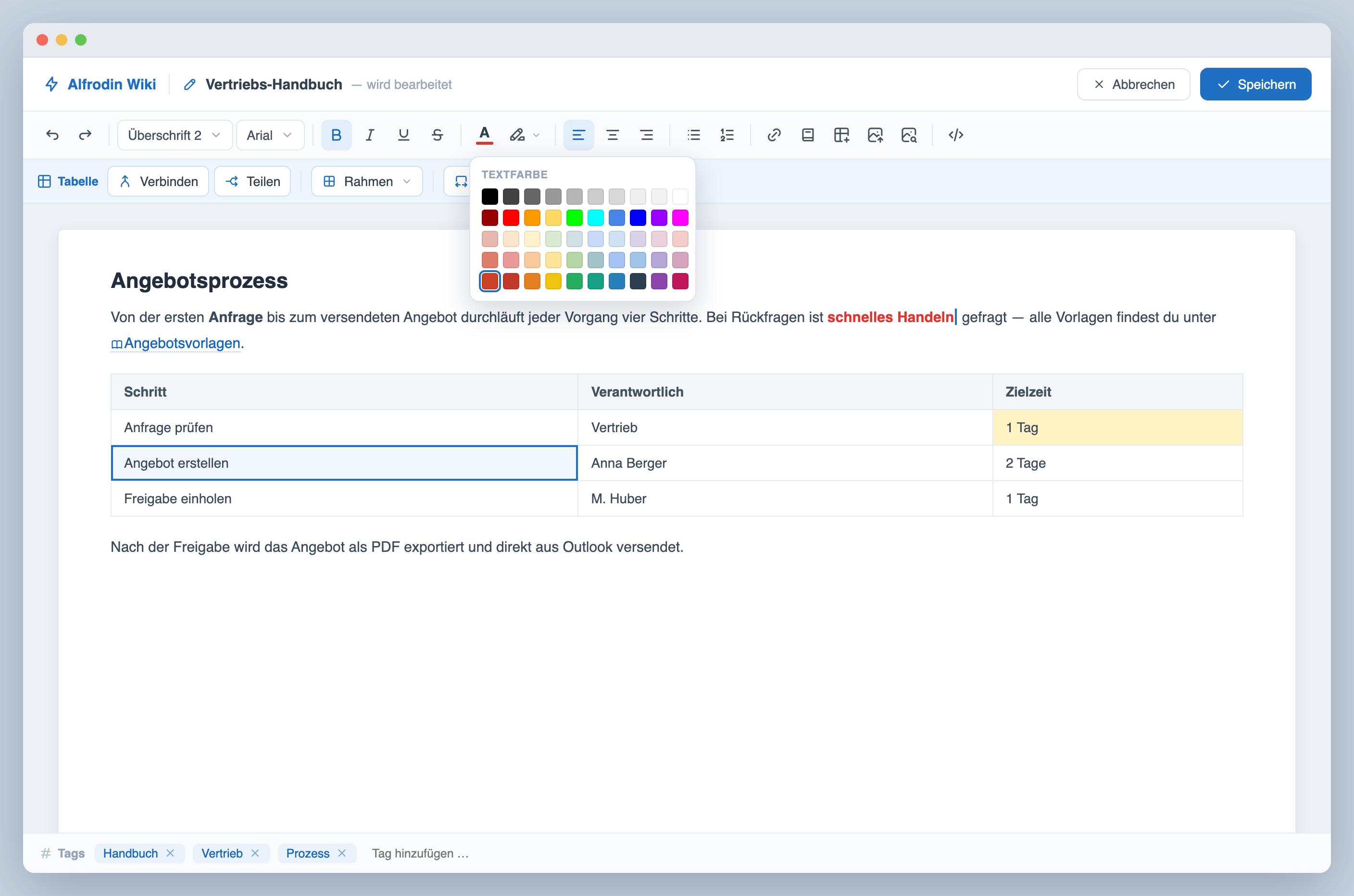Remove the Vertrieb tag
1354x896 pixels.
tap(255, 853)
